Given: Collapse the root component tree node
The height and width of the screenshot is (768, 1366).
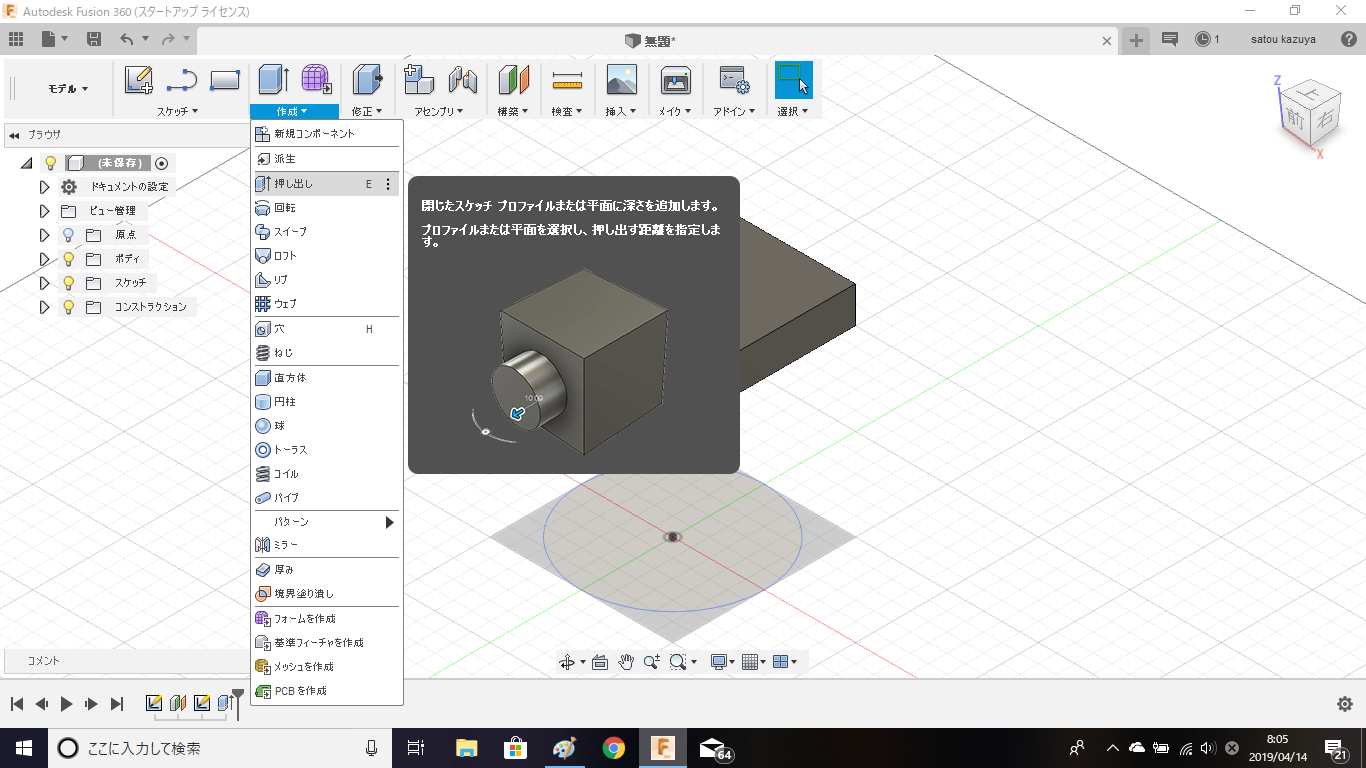Looking at the screenshot, I should tap(26, 163).
